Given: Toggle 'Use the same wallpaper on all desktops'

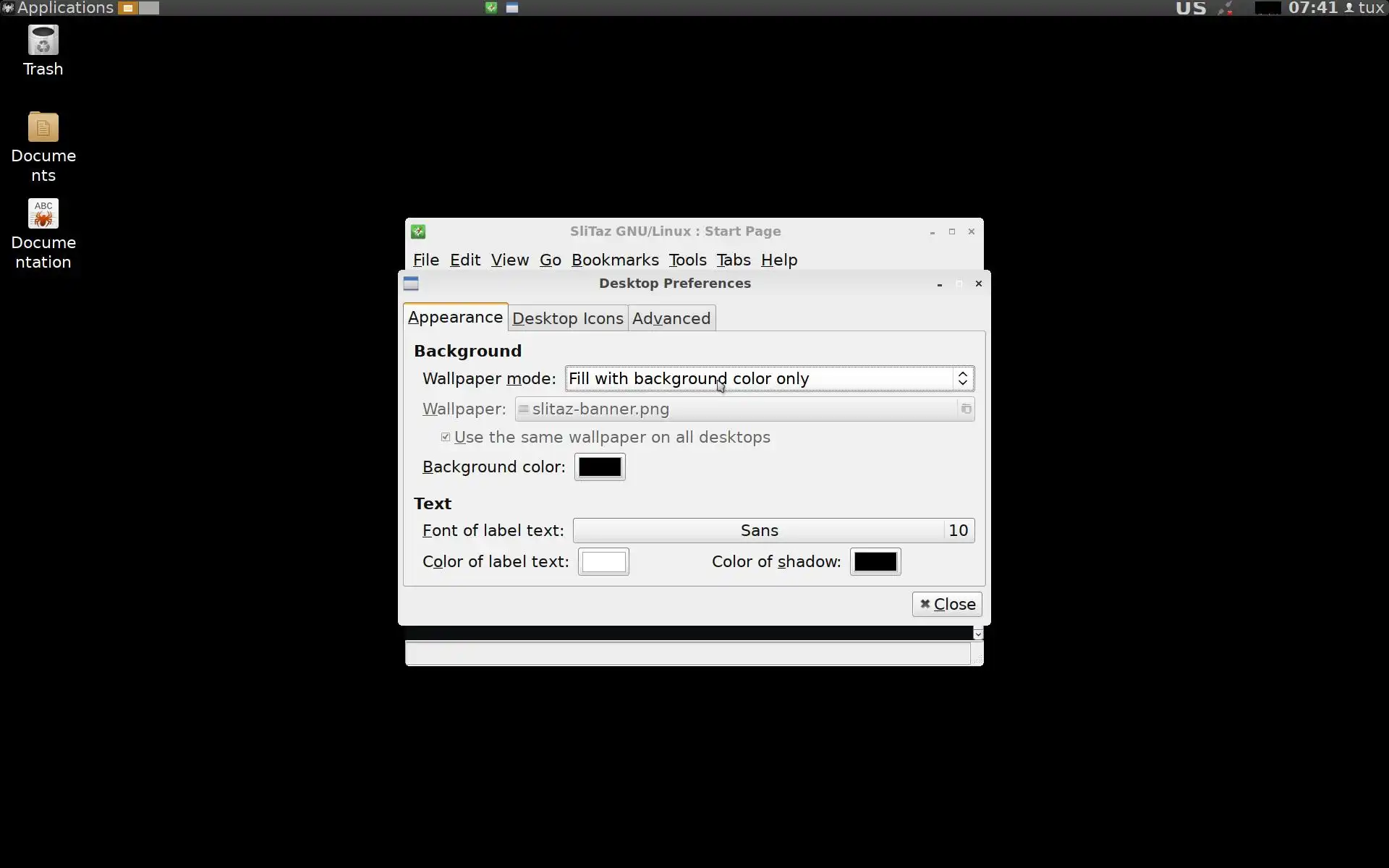Looking at the screenshot, I should click(446, 438).
